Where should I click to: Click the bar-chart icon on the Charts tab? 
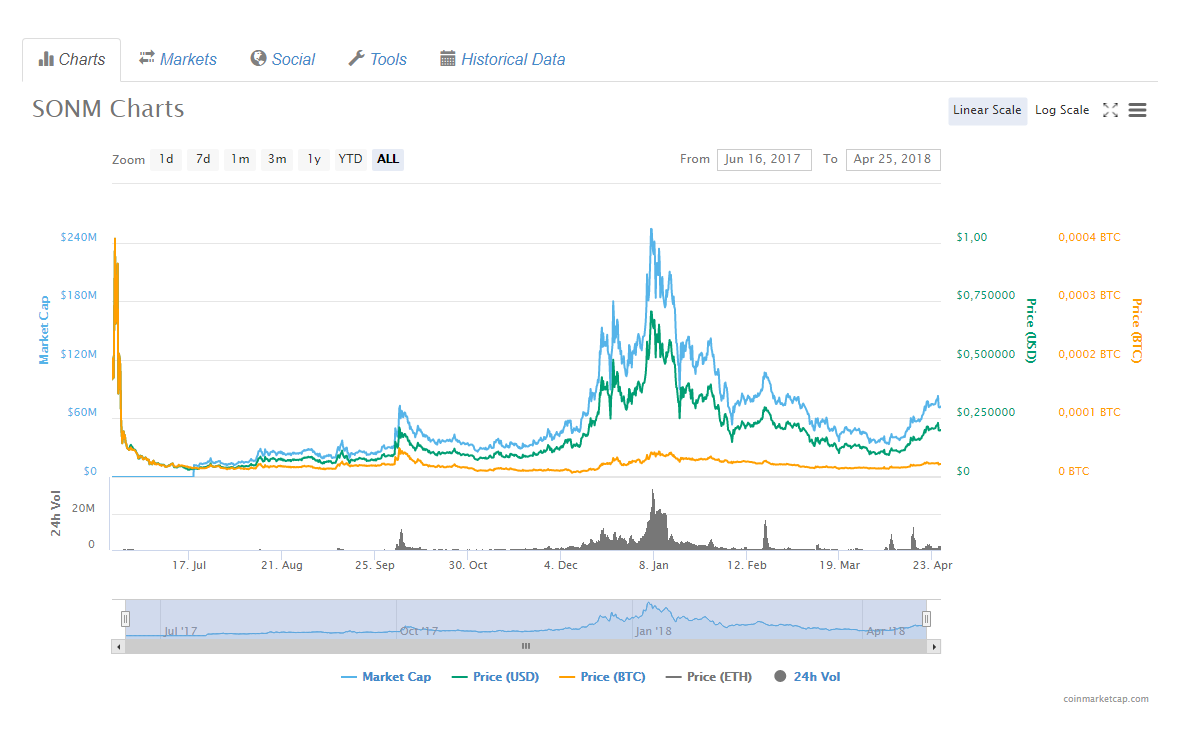[x=44, y=59]
